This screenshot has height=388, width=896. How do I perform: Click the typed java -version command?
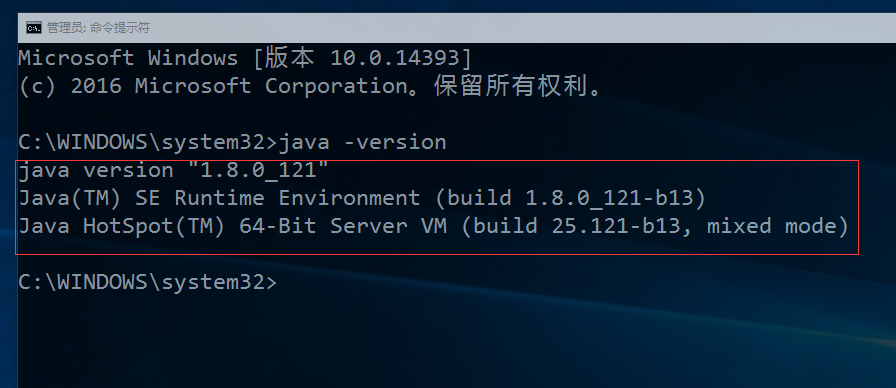[x=362, y=142]
